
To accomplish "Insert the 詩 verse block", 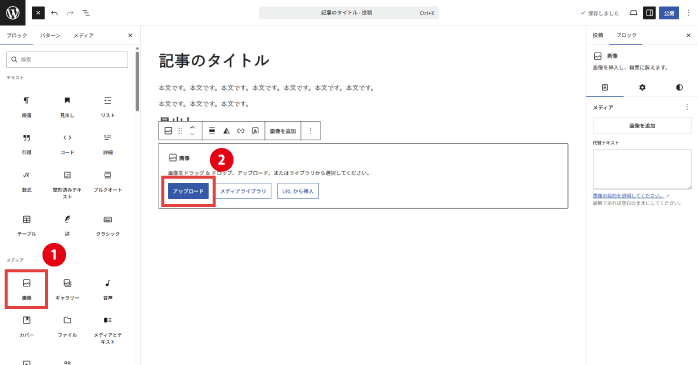I will [x=67, y=225].
